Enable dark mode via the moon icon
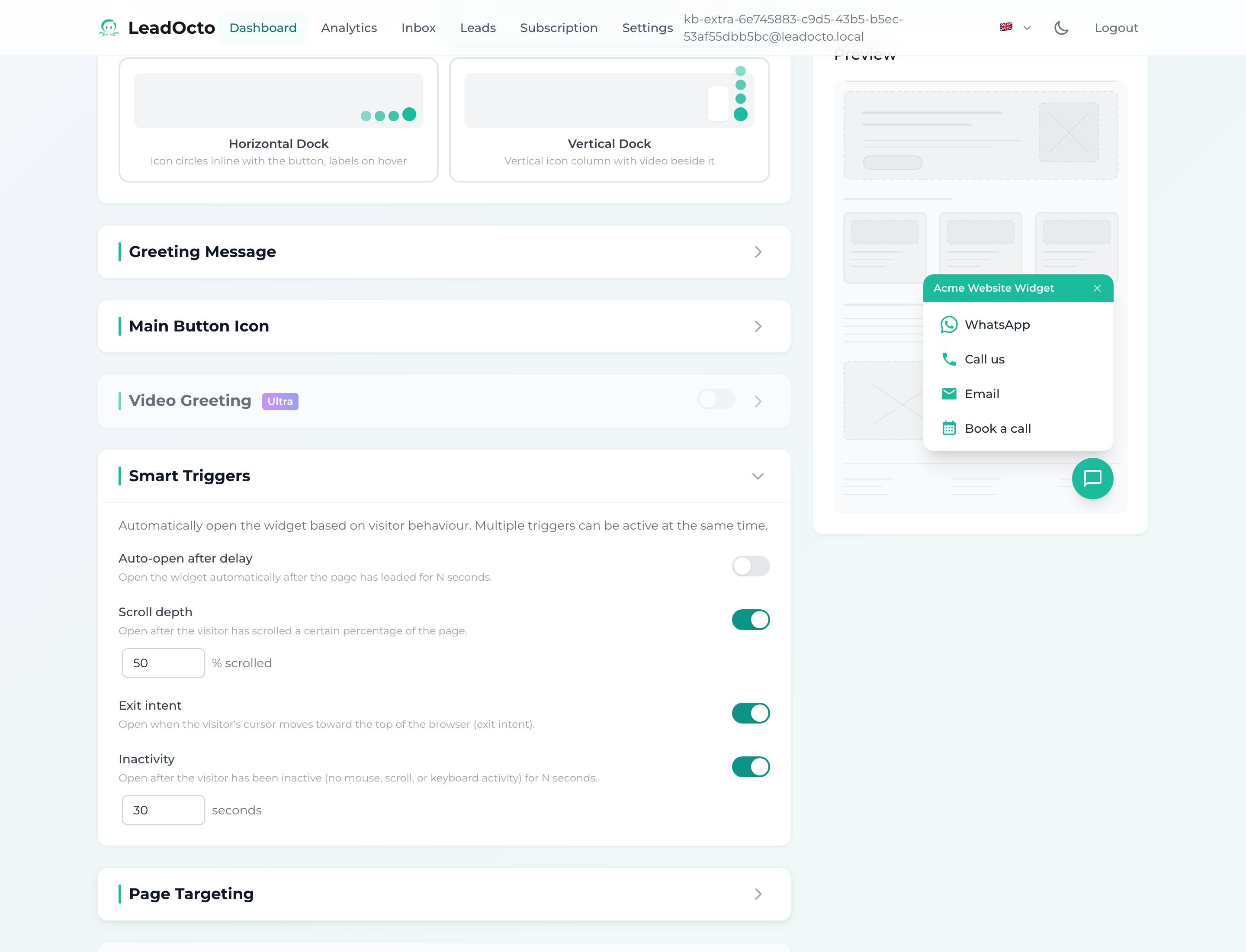This screenshot has width=1246, height=952. pos(1061,28)
